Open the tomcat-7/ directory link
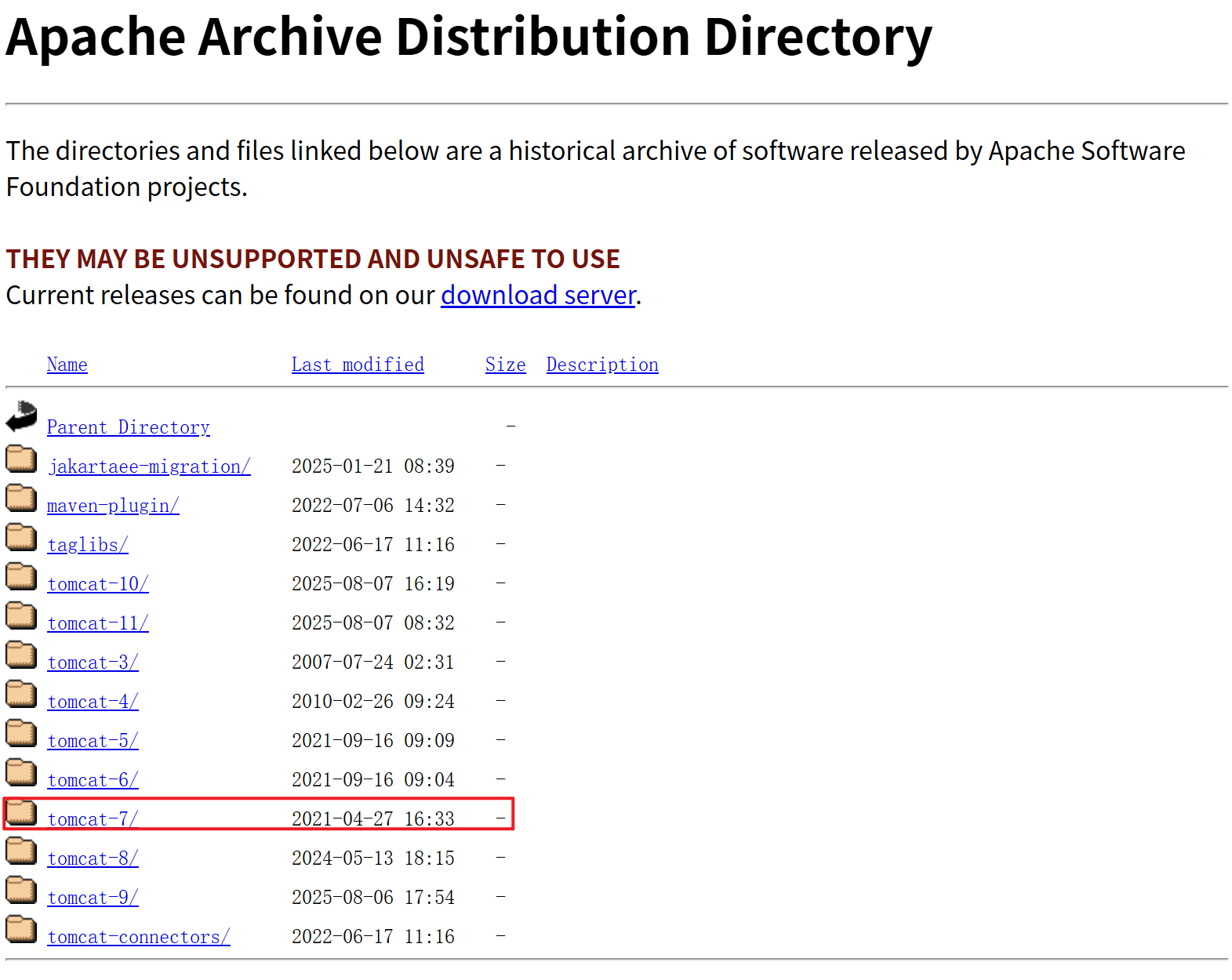Screen dimensions: 1232x980 pyautogui.click(x=93, y=819)
